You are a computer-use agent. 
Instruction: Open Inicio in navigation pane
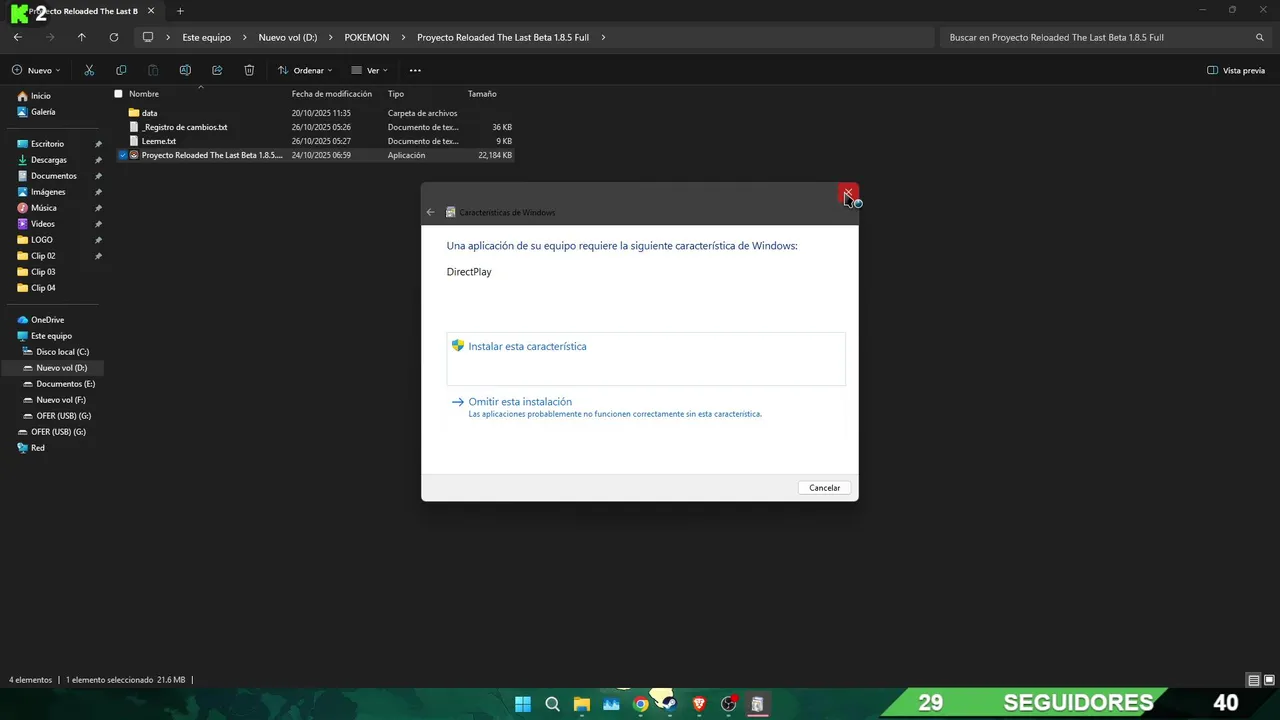(40, 96)
